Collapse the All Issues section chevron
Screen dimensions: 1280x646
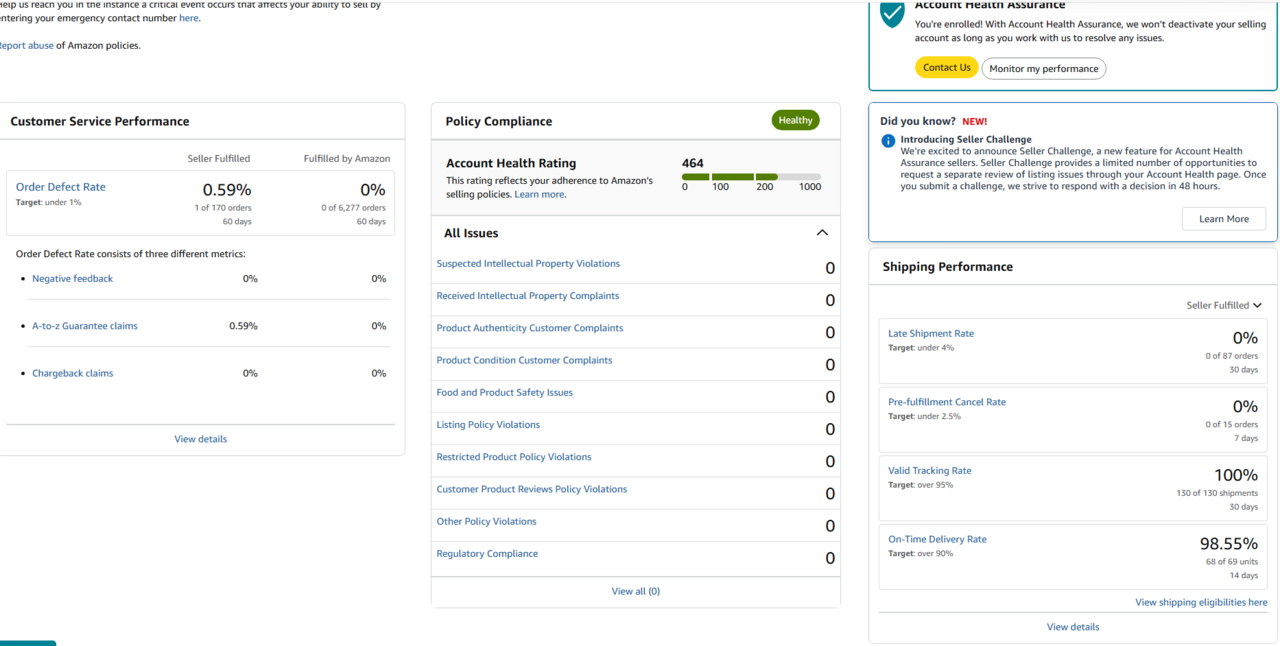point(822,233)
